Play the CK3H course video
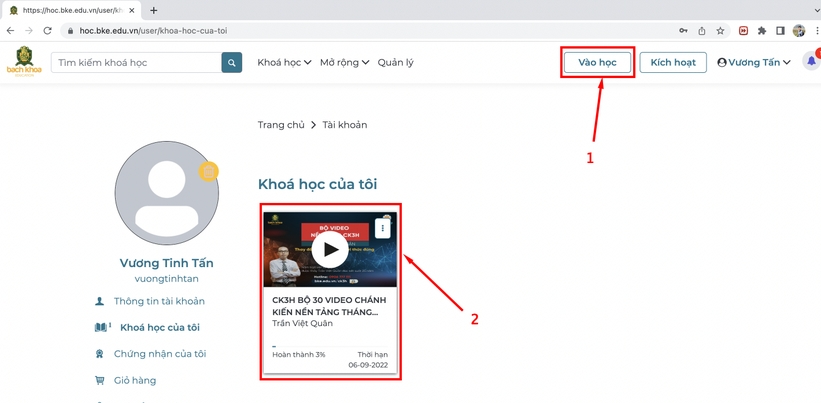The height and width of the screenshot is (403, 821). (x=330, y=250)
